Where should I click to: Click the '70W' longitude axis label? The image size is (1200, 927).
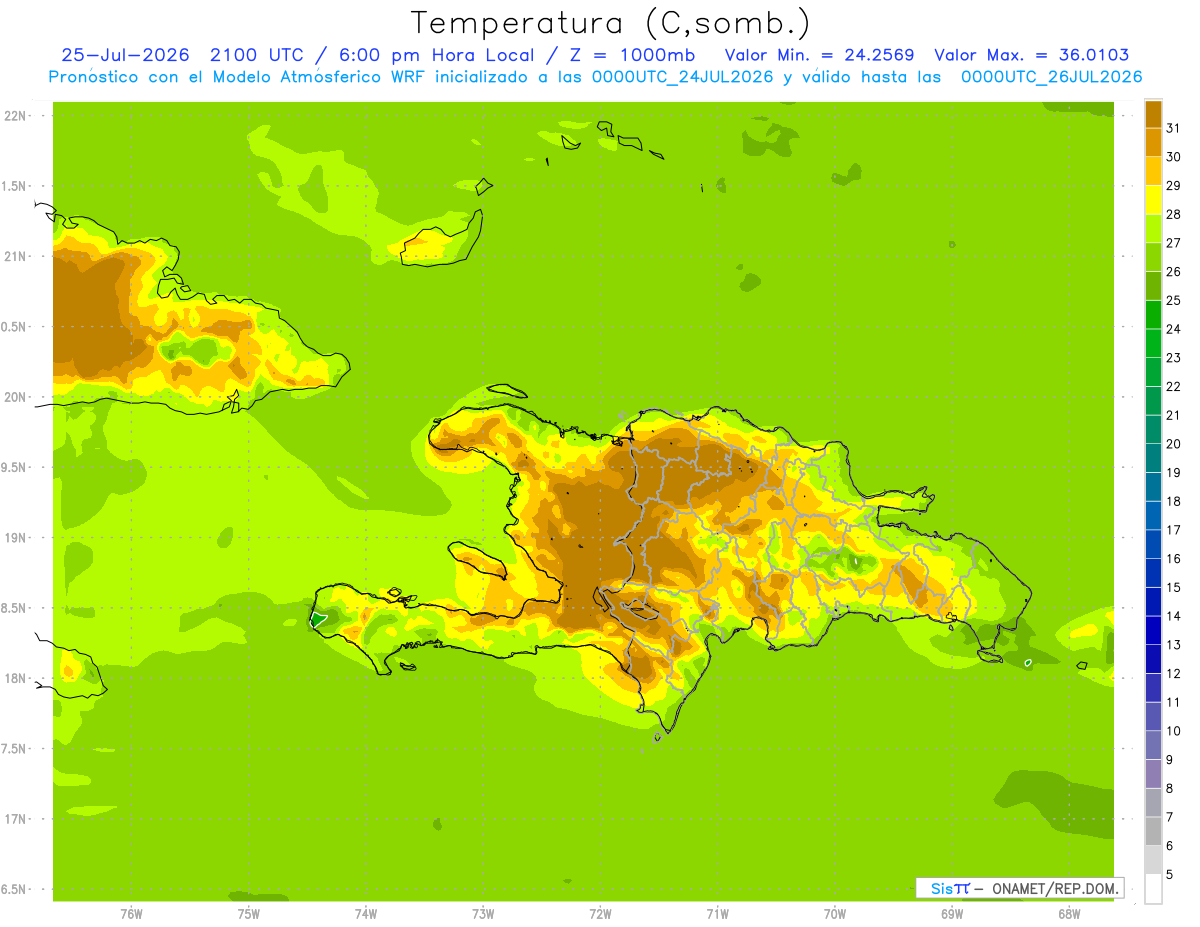click(x=835, y=914)
